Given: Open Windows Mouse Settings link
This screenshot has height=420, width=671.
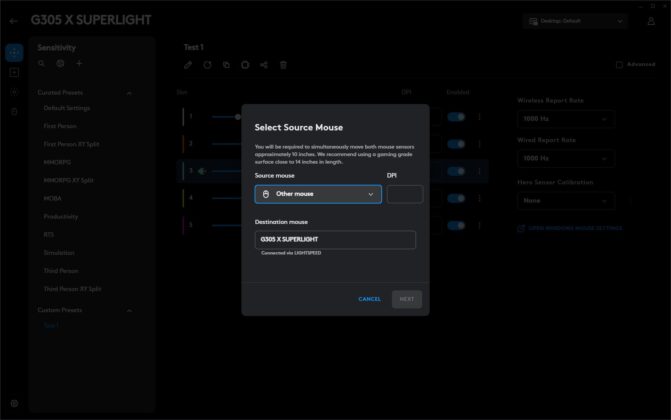Looking at the screenshot, I should point(570,228).
